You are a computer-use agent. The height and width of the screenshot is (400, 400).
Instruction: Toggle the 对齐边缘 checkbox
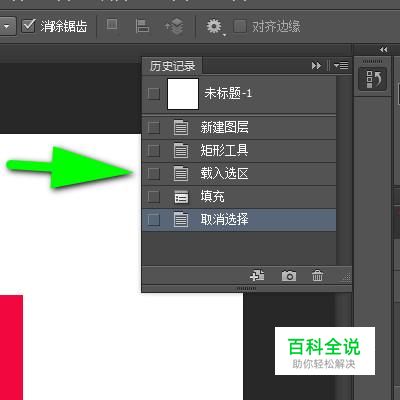[240, 26]
